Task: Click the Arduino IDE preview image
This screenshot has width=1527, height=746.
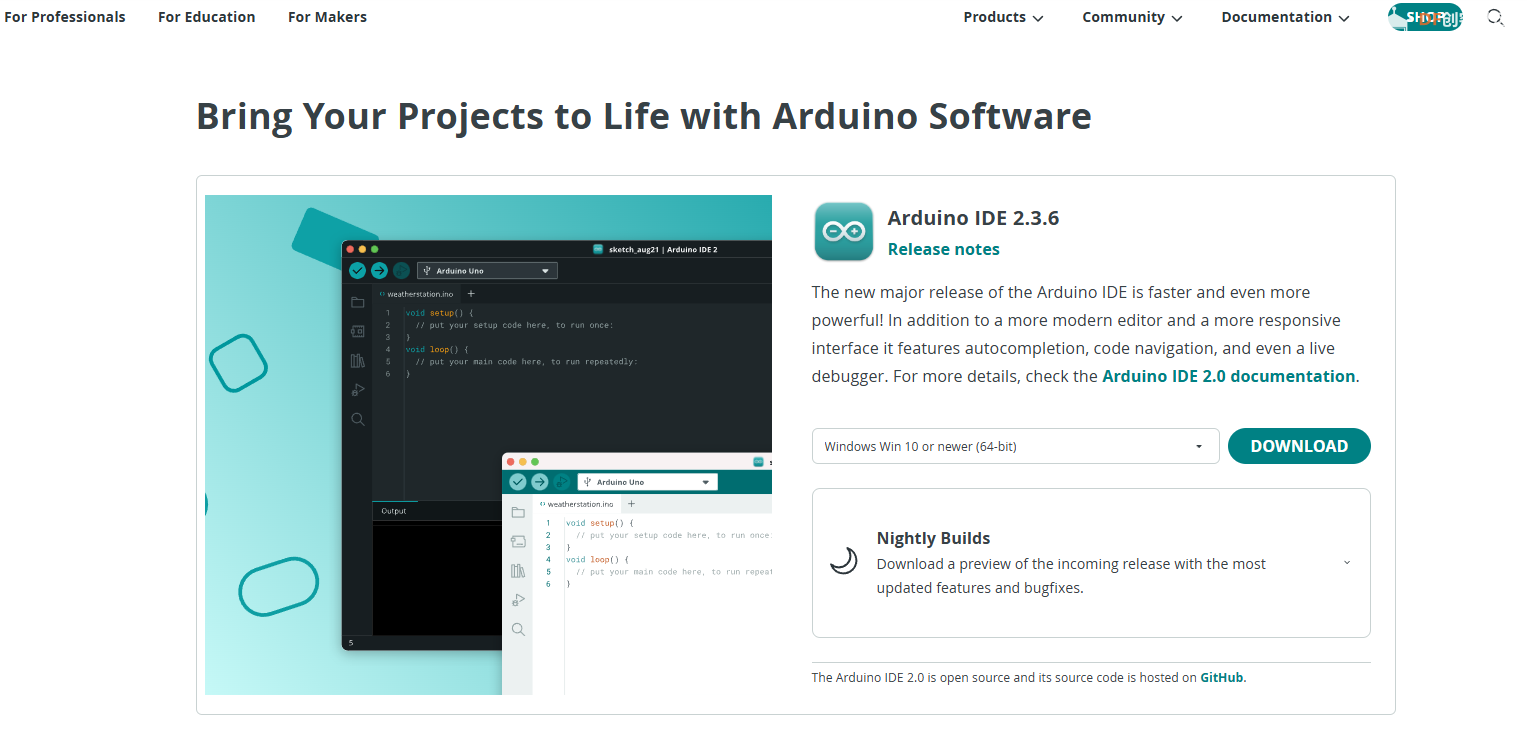Action: coord(488,445)
